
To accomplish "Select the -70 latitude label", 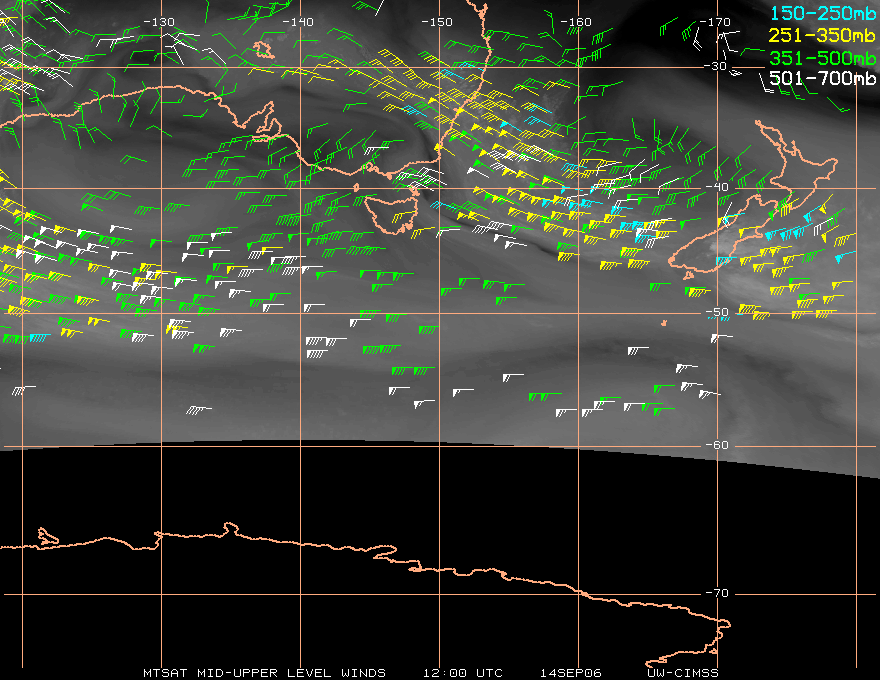I will (716, 593).
